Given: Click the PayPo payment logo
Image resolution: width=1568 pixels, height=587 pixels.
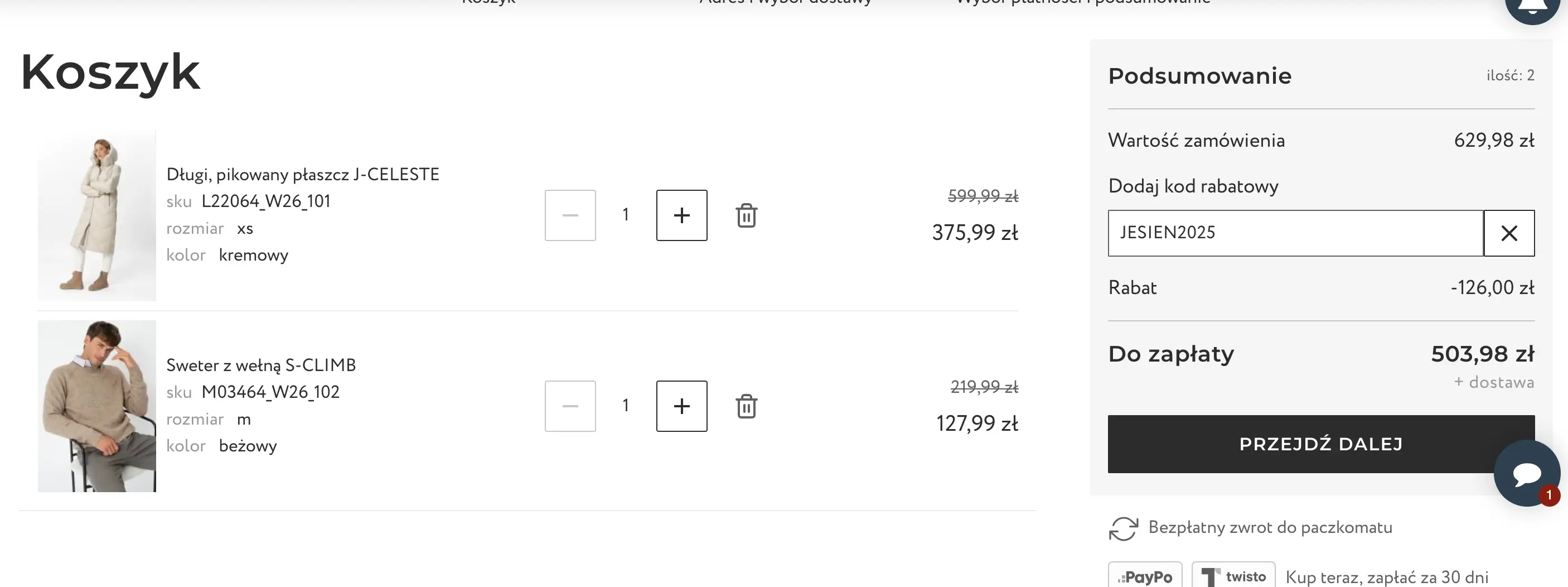Looking at the screenshot, I should pyautogui.click(x=1145, y=576).
